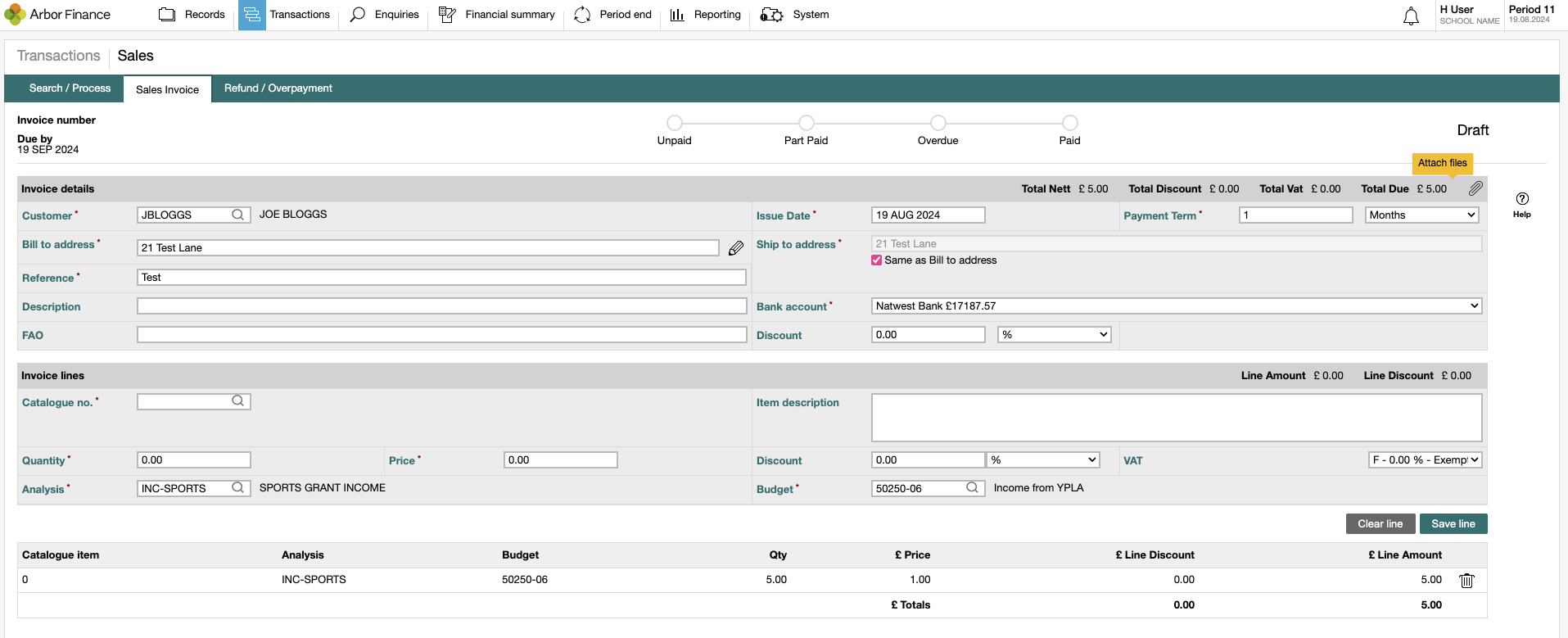The width and height of the screenshot is (1568, 638).
Task: Open the VAT rate dropdown
Action: 1426,459
